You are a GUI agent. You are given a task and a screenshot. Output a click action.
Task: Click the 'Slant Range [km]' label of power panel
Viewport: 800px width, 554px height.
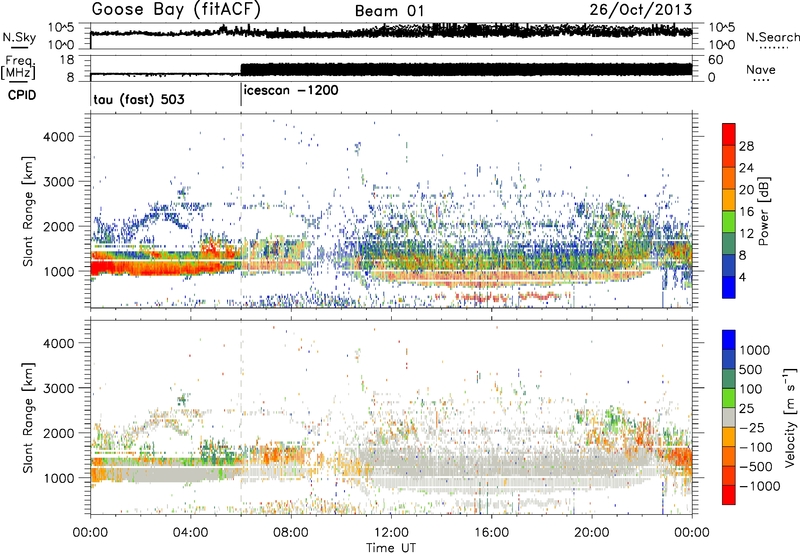click(x=28, y=211)
